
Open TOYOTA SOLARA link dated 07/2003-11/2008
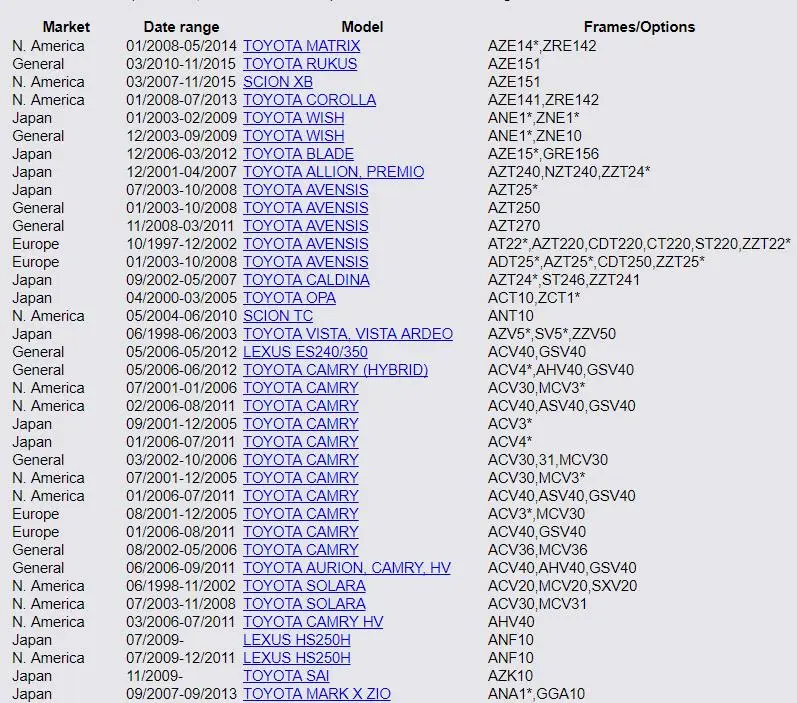(304, 604)
